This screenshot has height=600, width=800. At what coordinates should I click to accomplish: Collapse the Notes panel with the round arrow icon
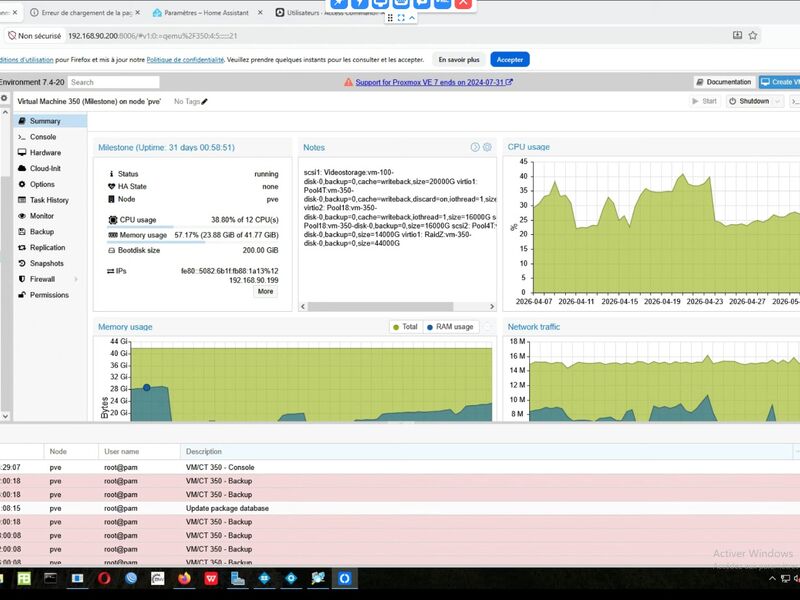pos(475,147)
